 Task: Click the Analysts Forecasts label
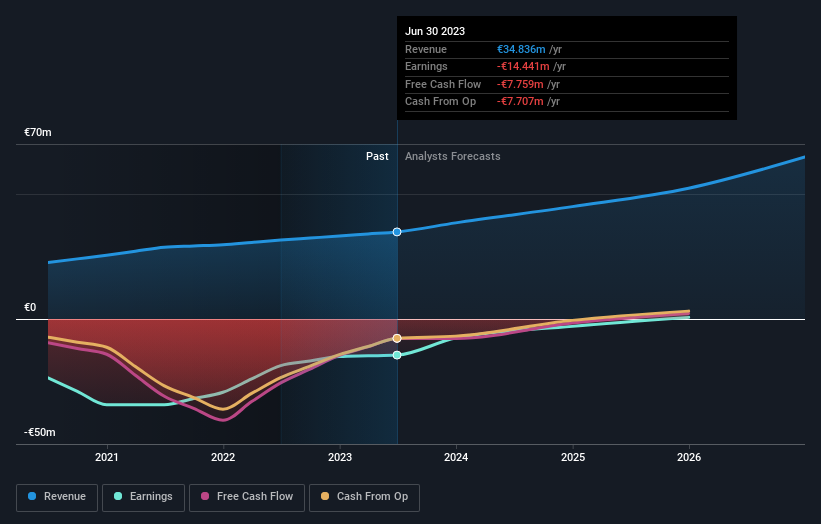tap(452, 156)
